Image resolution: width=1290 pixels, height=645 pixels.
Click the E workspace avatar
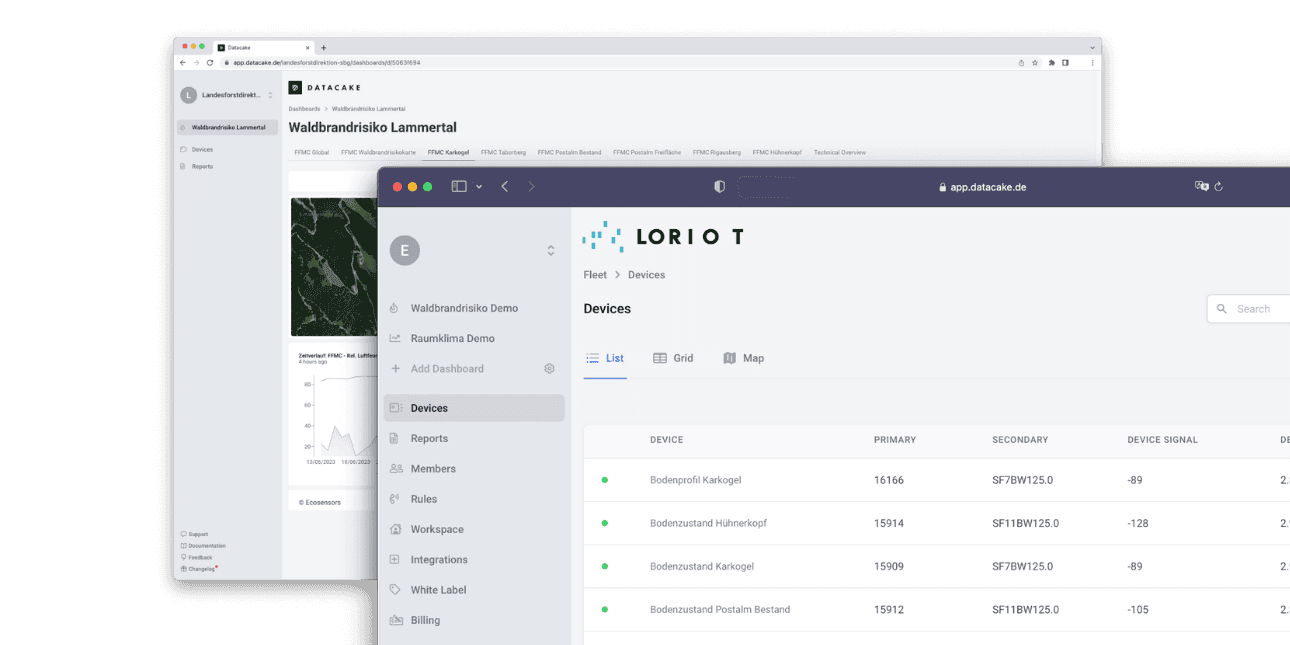[x=404, y=251]
